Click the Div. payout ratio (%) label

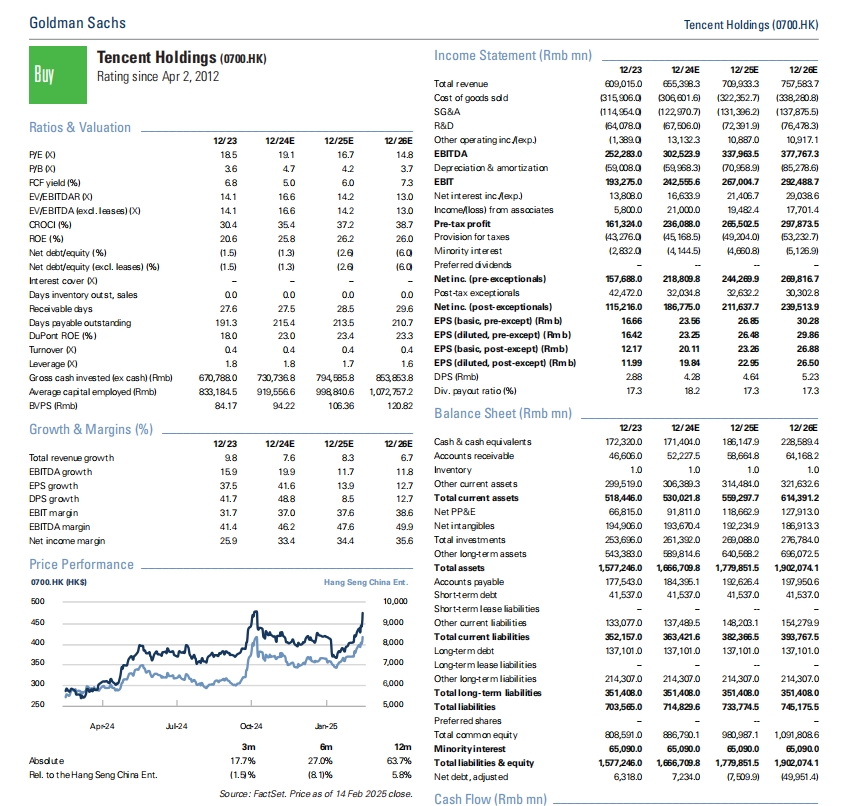[x=475, y=391]
